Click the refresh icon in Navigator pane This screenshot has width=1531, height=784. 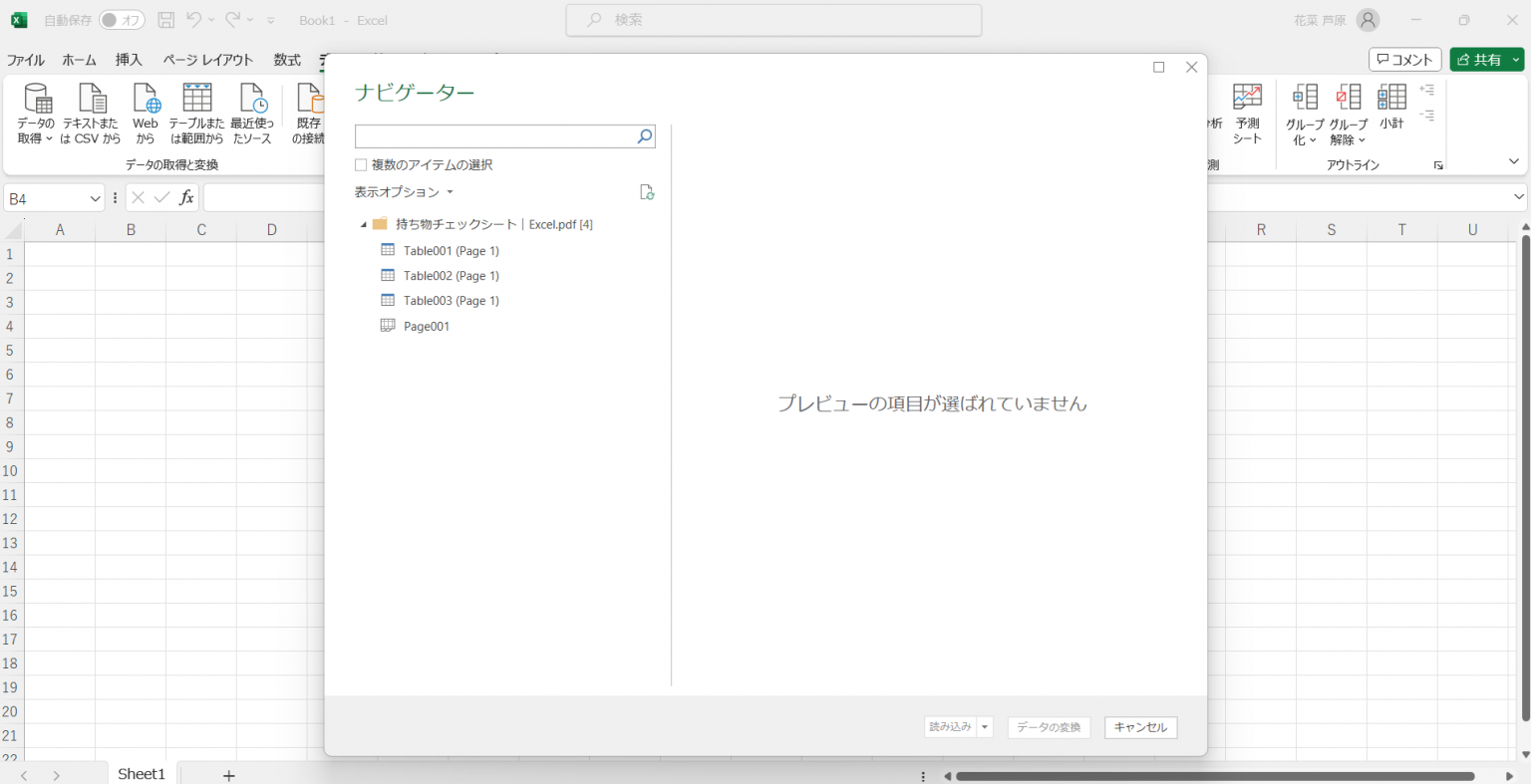646,192
